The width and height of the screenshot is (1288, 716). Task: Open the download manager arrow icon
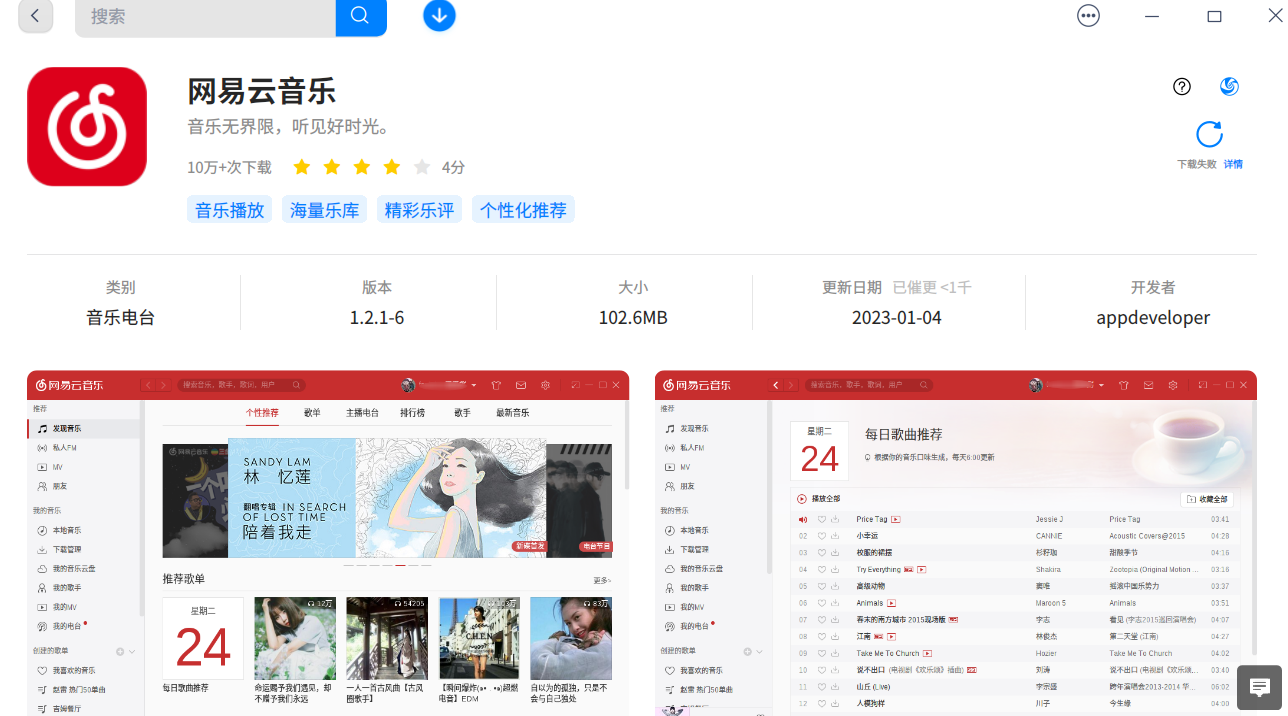click(439, 16)
